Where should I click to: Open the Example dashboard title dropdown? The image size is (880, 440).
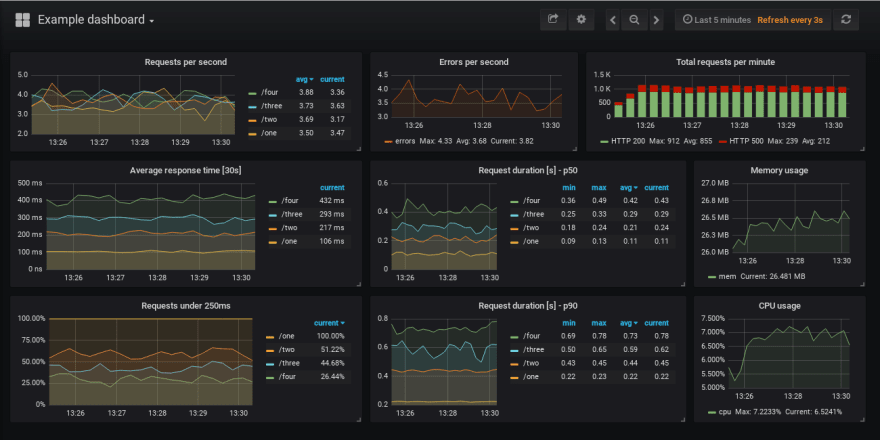pyautogui.click(x=96, y=20)
